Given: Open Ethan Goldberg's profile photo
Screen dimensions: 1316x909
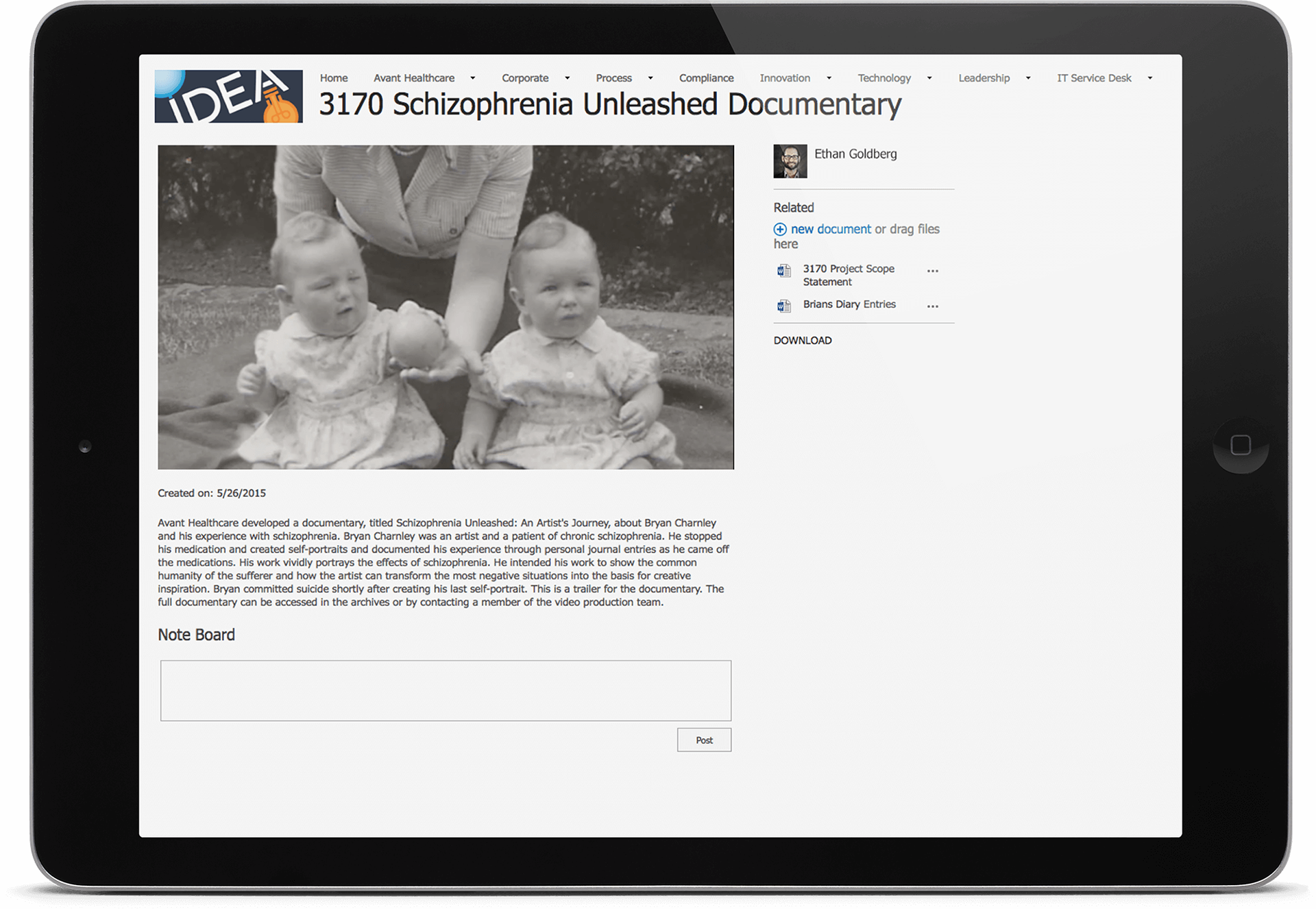Looking at the screenshot, I should click(x=790, y=161).
